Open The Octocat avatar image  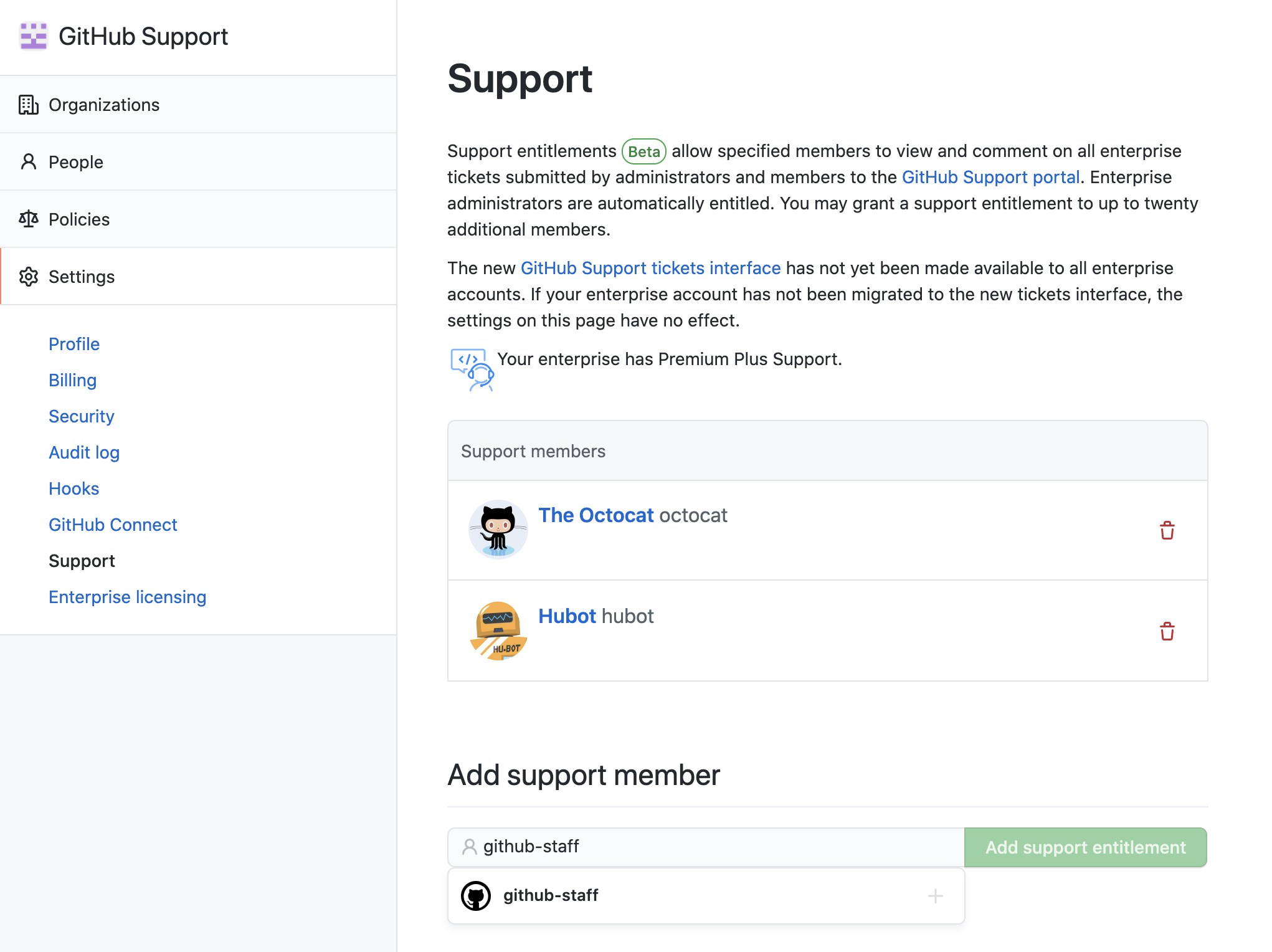click(498, 530)
